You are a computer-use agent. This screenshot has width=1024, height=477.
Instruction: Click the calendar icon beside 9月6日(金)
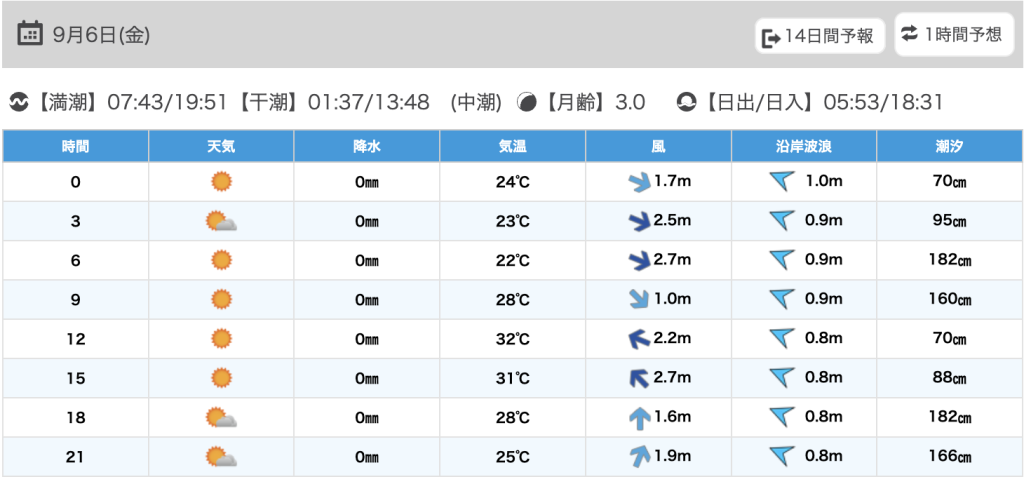(30, 34)
